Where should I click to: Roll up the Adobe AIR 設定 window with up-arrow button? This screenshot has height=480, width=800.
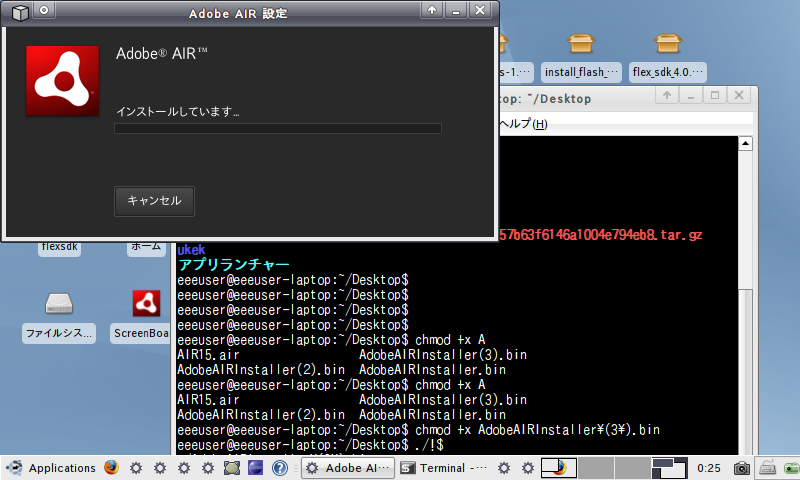pyautogui.click(x=432, y=10)
